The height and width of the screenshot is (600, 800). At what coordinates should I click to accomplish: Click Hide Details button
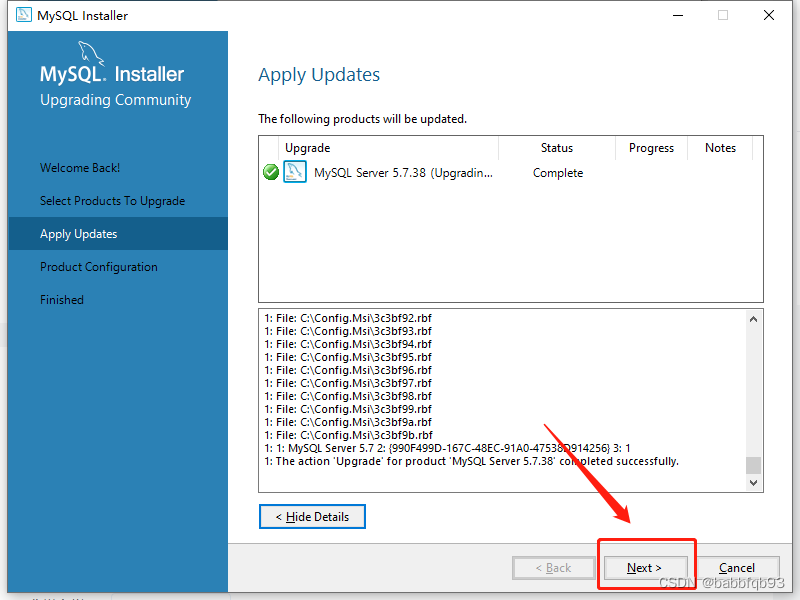coord(312,517)
